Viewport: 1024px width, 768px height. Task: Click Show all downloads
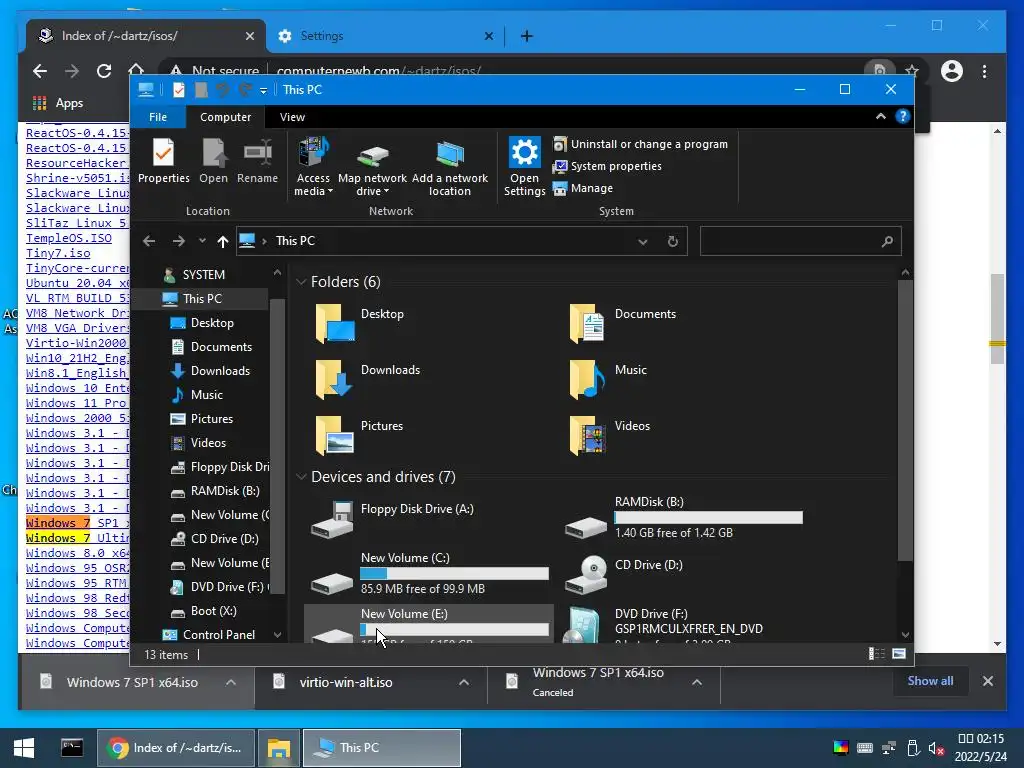click(930, 681)
